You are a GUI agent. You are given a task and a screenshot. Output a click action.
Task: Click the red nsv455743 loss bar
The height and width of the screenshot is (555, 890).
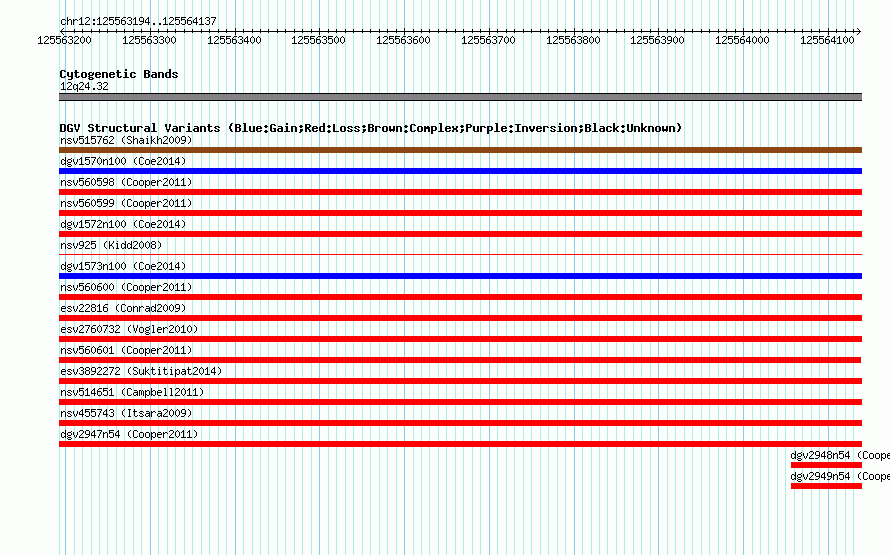460,423
